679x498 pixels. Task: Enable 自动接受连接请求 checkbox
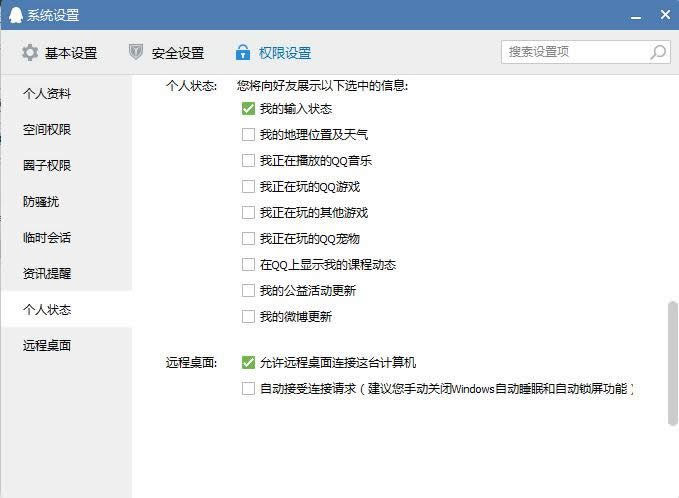(x=248, y=389)
